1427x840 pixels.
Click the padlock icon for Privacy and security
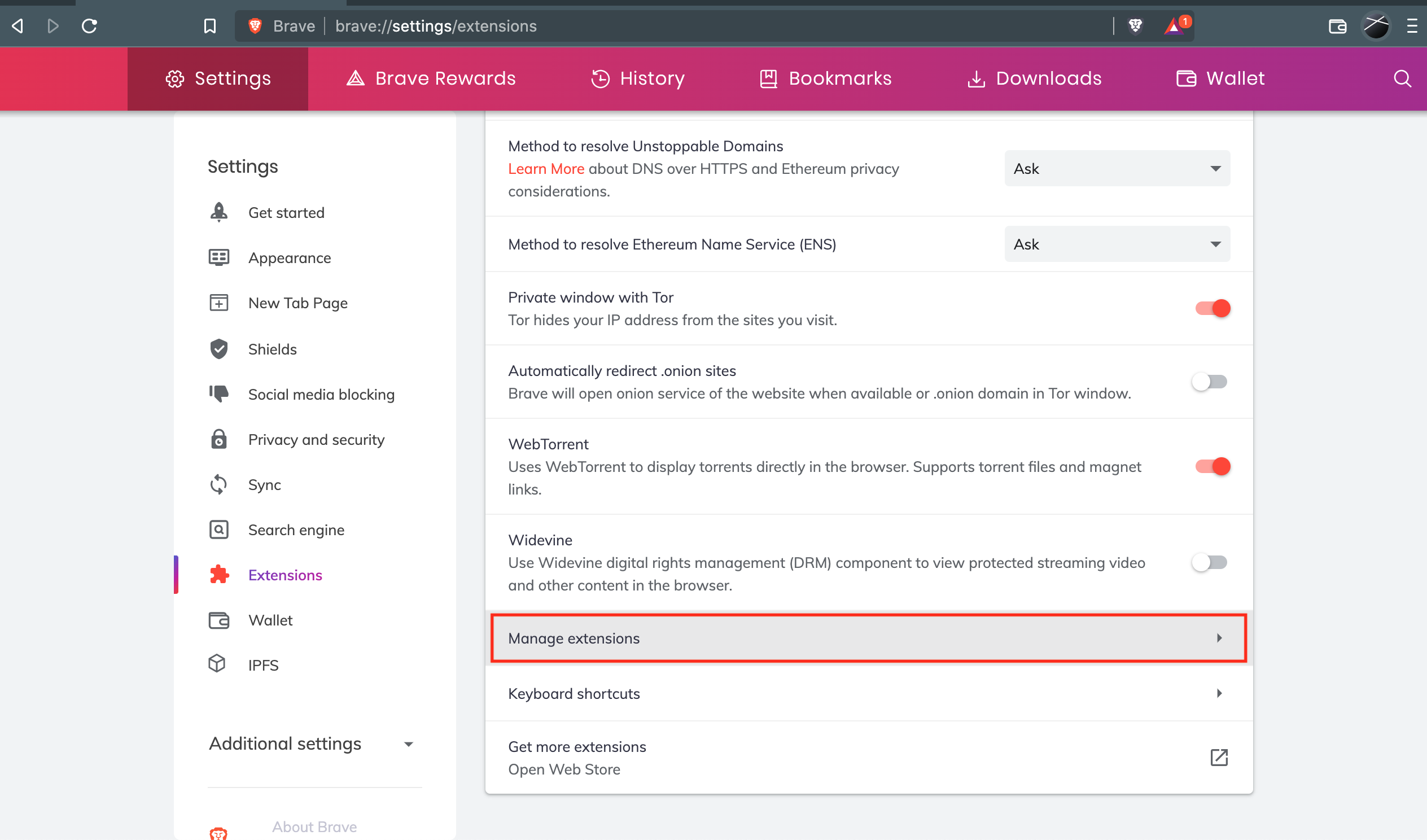218,440
